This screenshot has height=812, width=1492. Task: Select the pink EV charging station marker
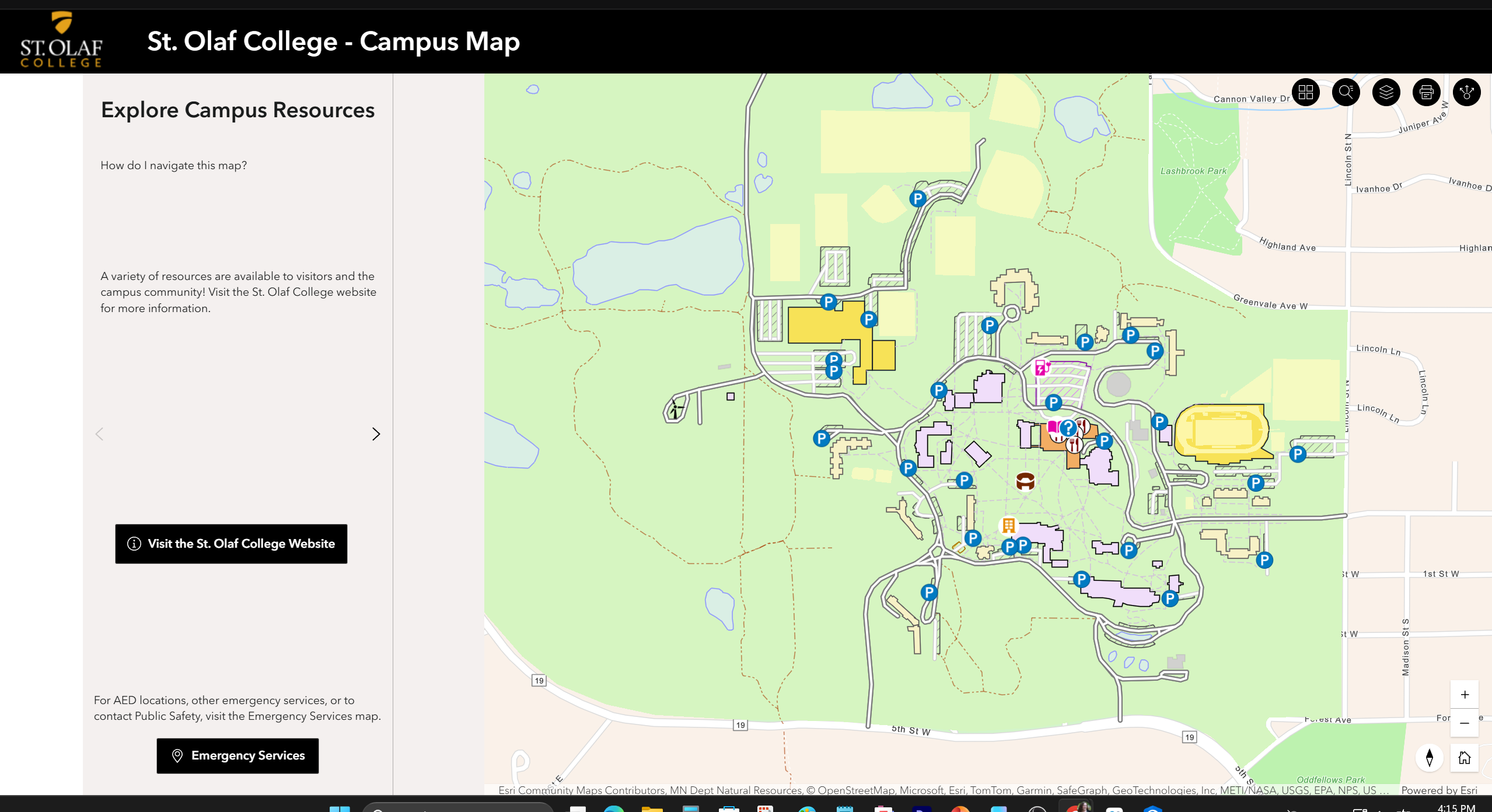pos(1042,367)
